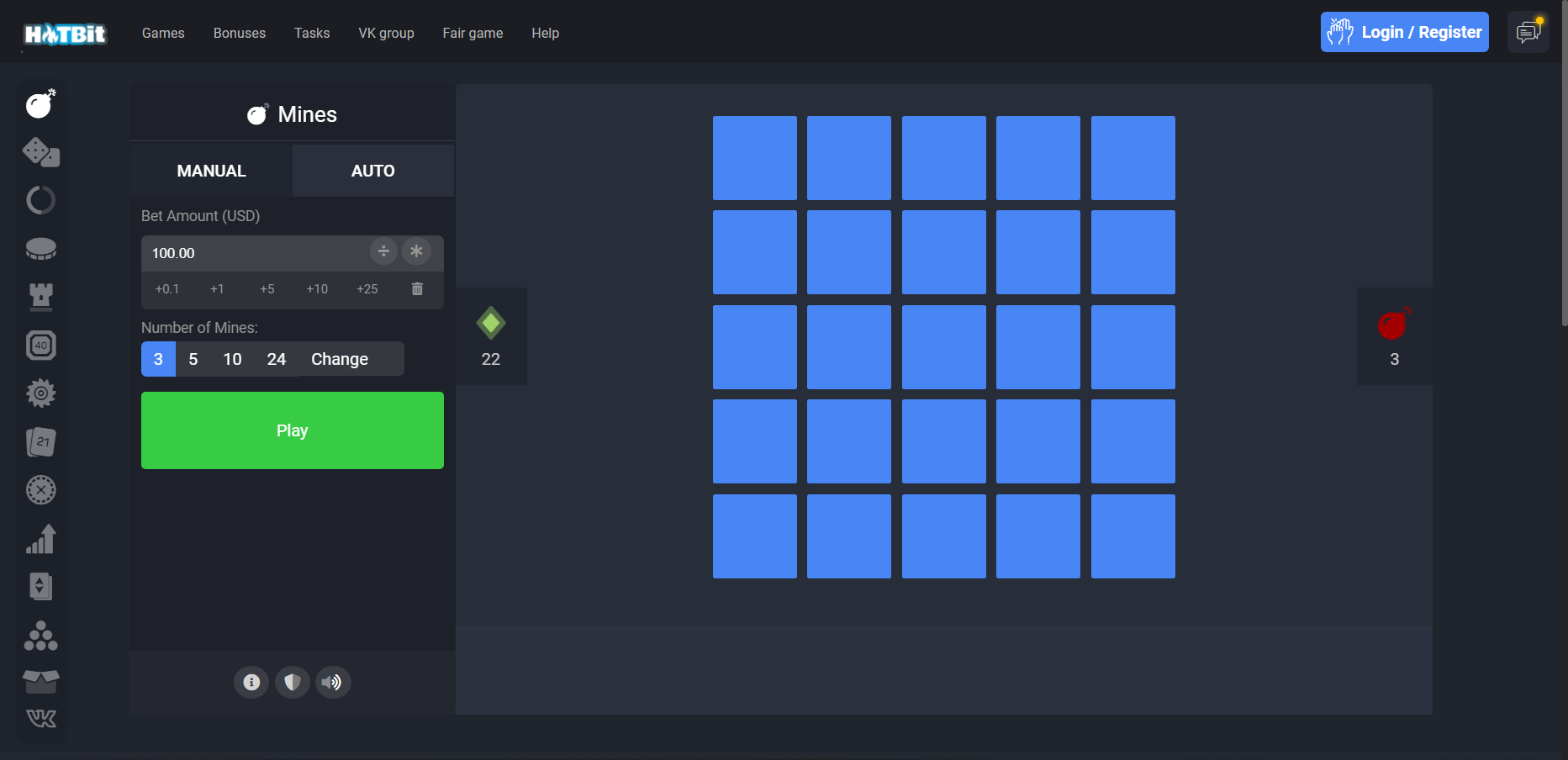Open game info icon
Image resolution: width=1568 pixels, height=760 pixels.
[251, 682]
